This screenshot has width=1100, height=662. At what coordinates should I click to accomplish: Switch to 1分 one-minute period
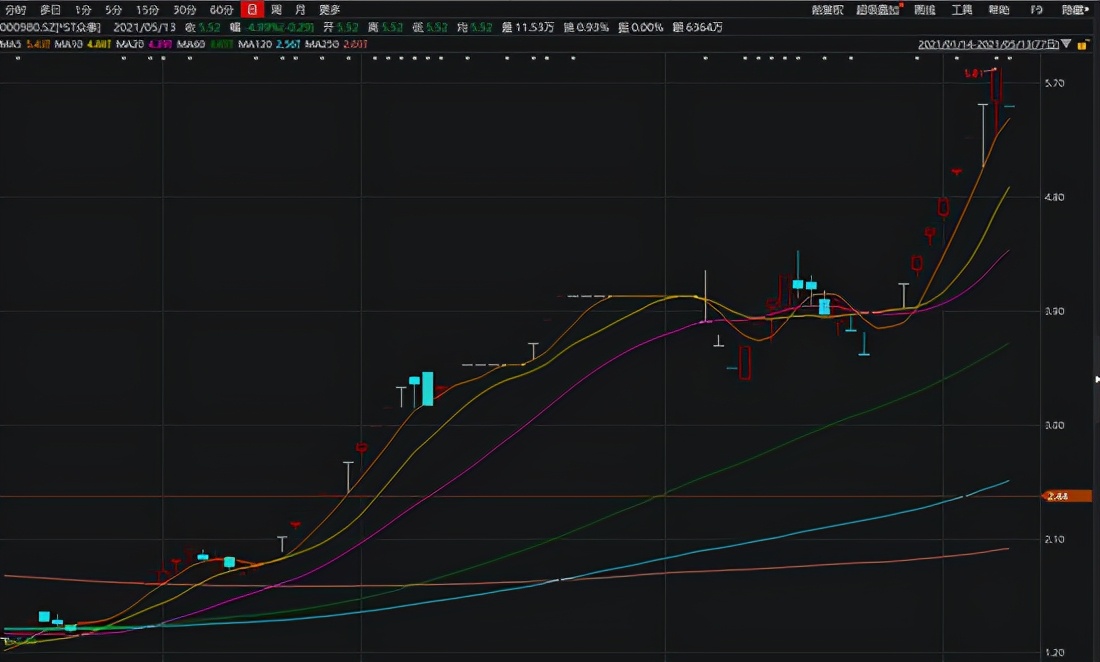click(83, 9)
